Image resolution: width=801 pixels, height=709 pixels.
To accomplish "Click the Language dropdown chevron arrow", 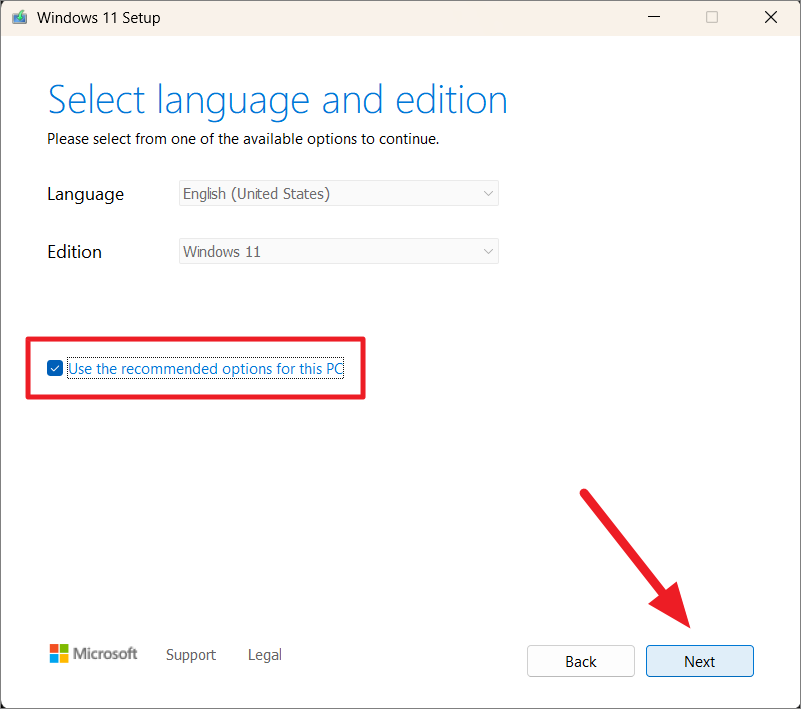I will (x=488, y=194).
